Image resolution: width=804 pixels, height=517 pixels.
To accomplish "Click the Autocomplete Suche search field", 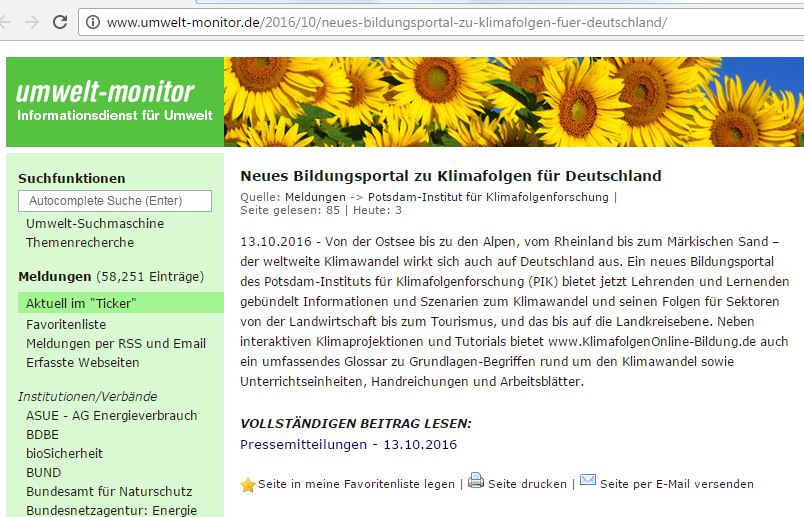I will [115, 201].
